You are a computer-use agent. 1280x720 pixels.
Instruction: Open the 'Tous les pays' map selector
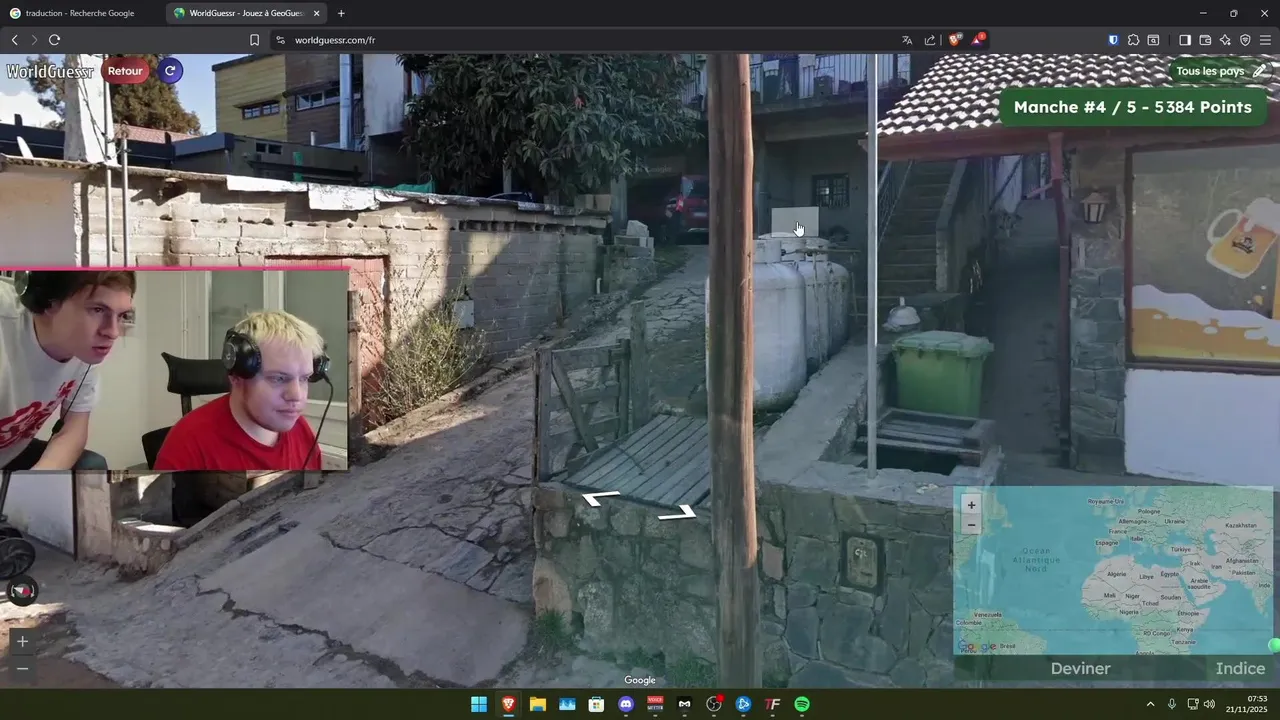coord(1221,71)
